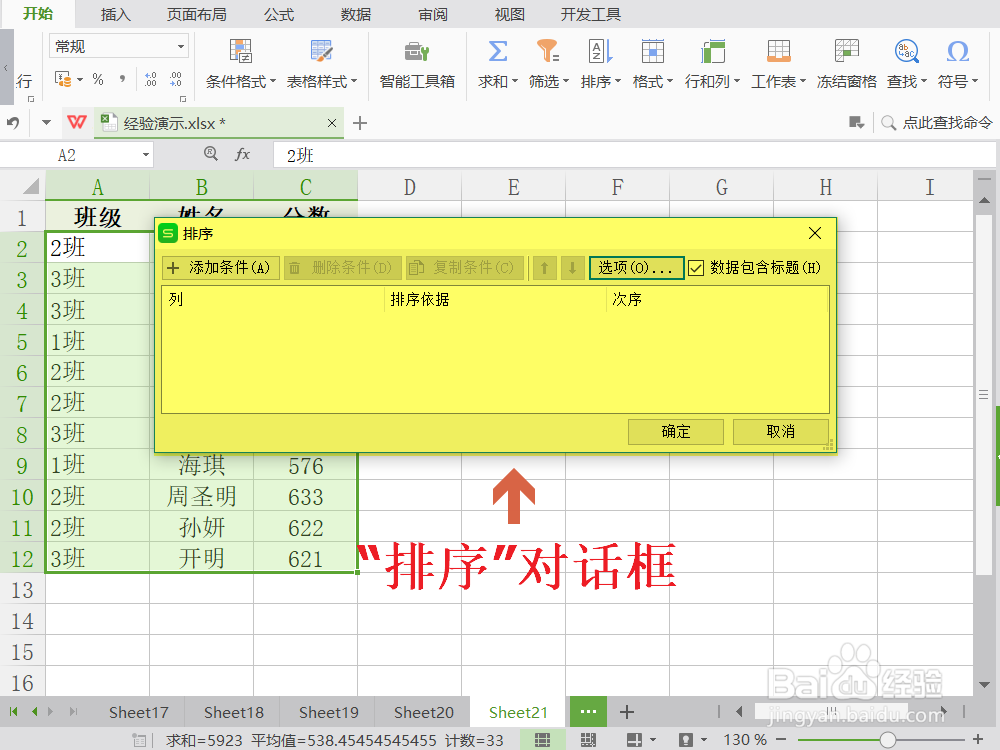
Task: Switch to the Sheet17 tab
Action: click(x=138, y=712)
